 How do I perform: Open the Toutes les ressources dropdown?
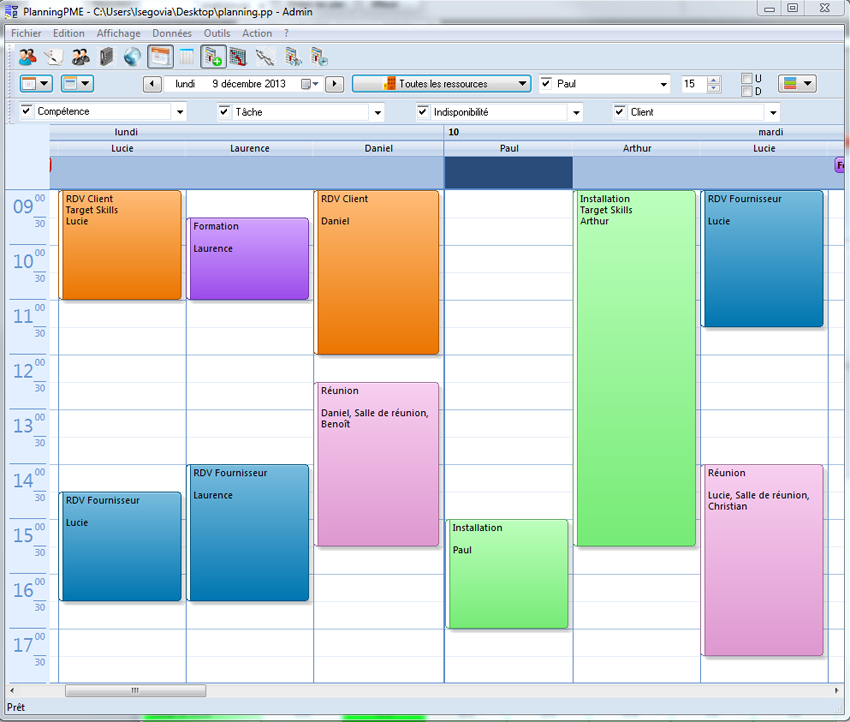tap(448, 83)
